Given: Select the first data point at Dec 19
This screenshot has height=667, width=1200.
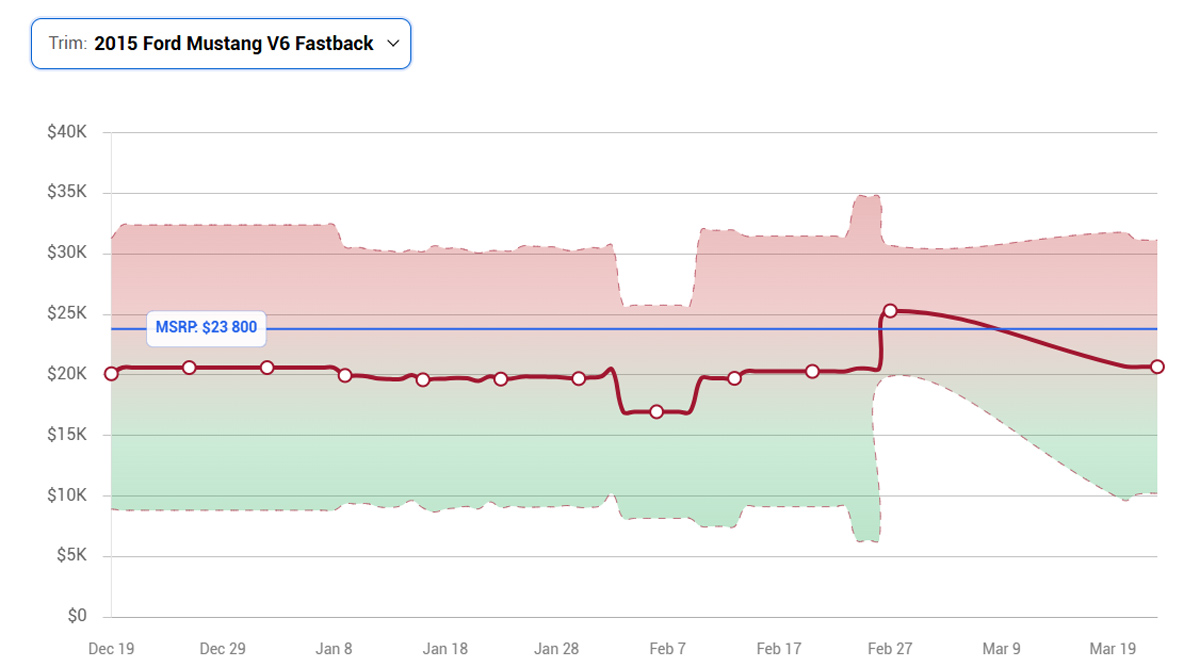Looking at the screenshot, I should pos(111,373).
